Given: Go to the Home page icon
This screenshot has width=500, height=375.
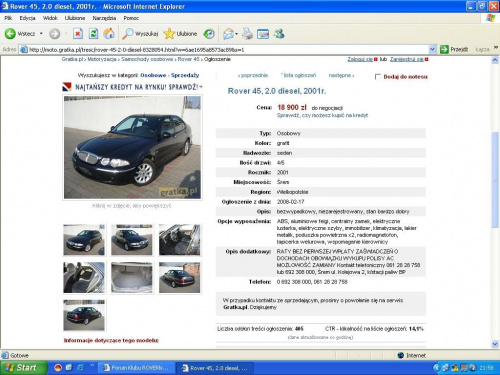Looking at the screenshot, I should click(109, 34).
